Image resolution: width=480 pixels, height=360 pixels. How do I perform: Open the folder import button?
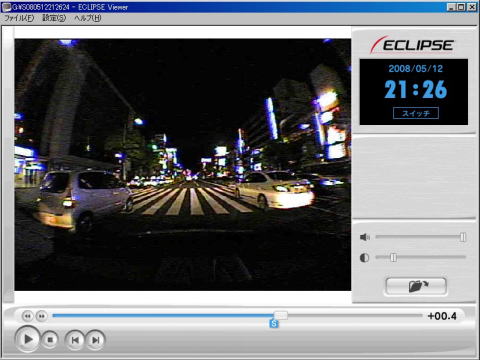click(x=416, y=286)
